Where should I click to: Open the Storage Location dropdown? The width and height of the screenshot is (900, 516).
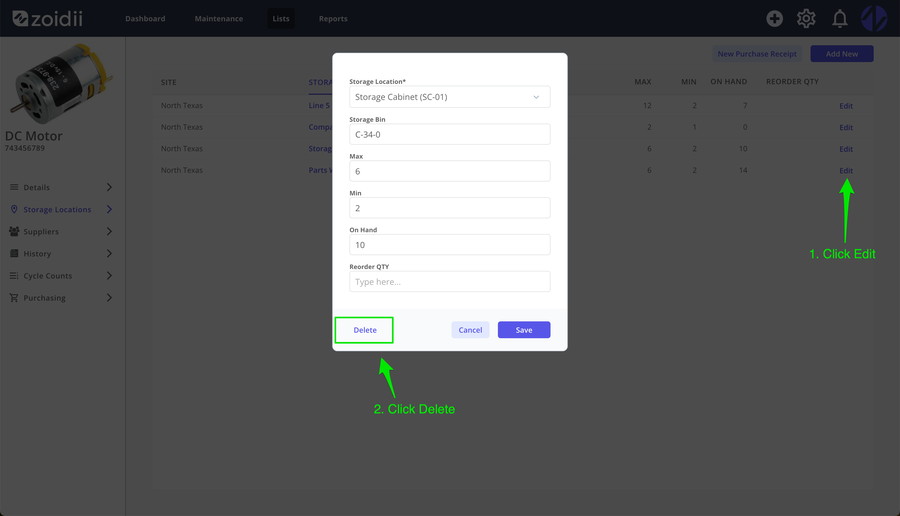tap(449, 97)
